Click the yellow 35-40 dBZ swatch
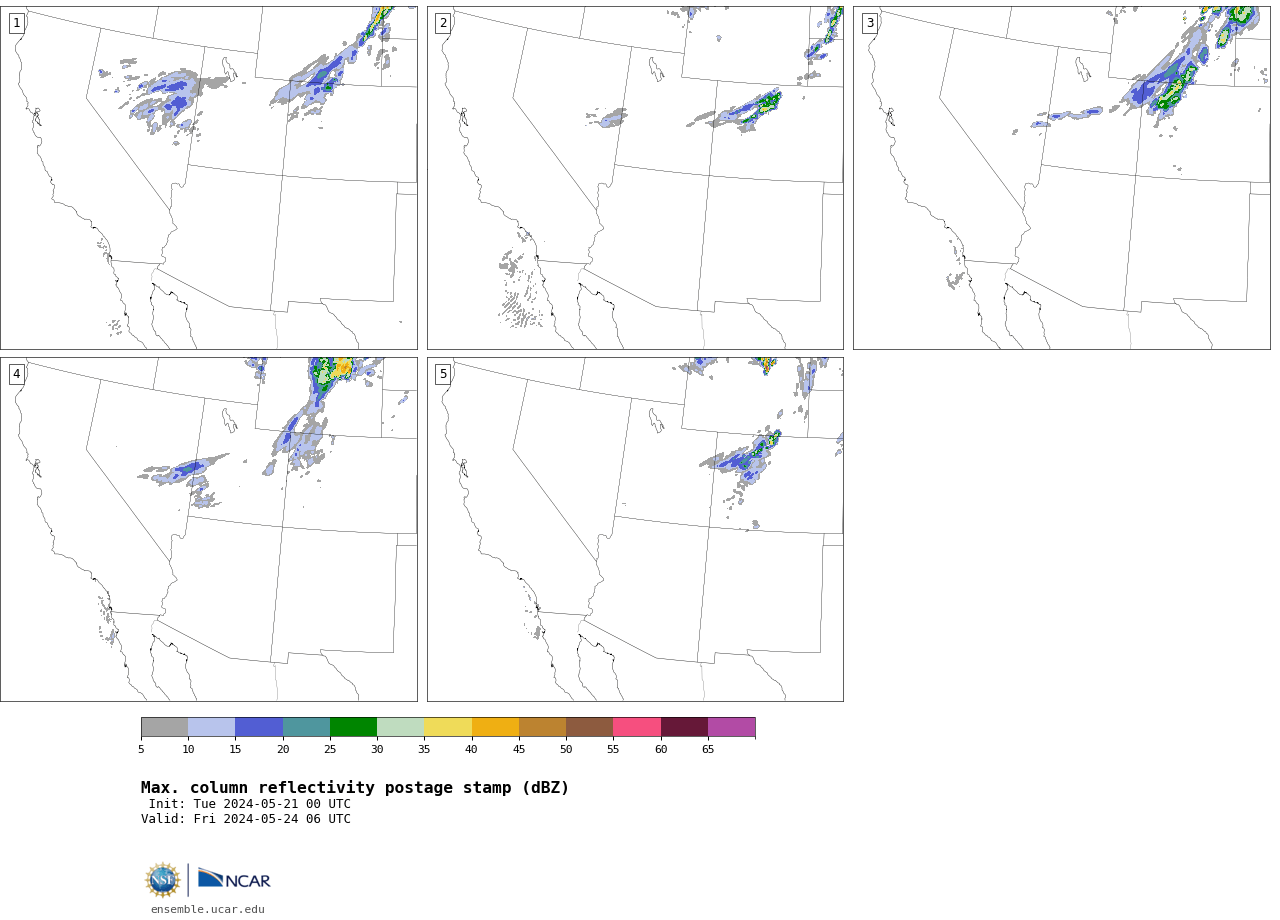This screenshot has height=920, width=1280. tap(448, 727)
